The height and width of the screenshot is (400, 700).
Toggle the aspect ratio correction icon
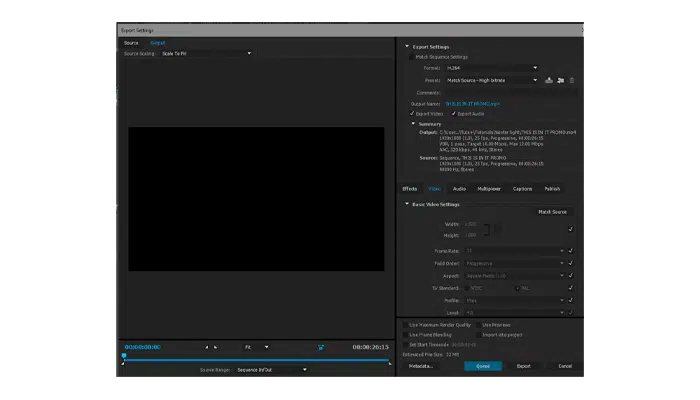tap(321, 347)
